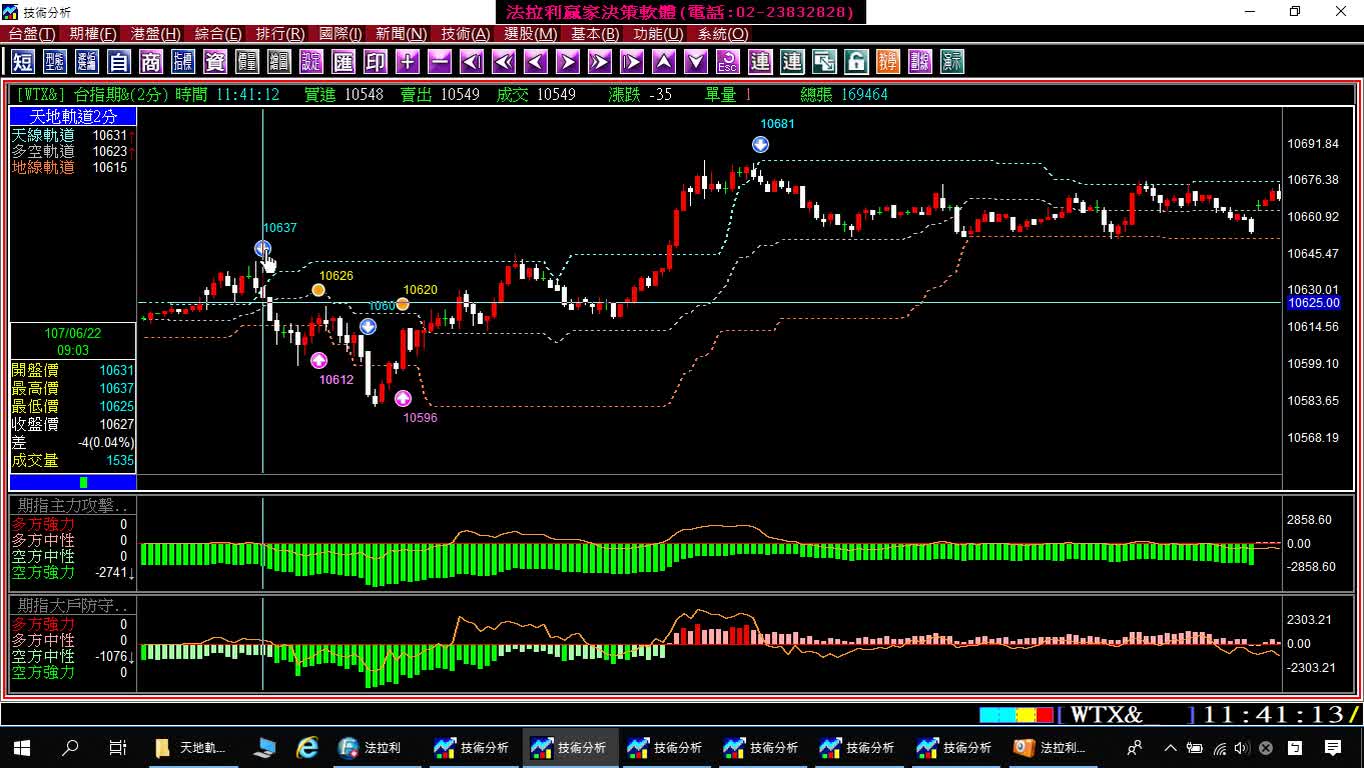Click the 期指主力攻擊 panel header
The image size is (1364, 768).
click(x=73, y=505)
